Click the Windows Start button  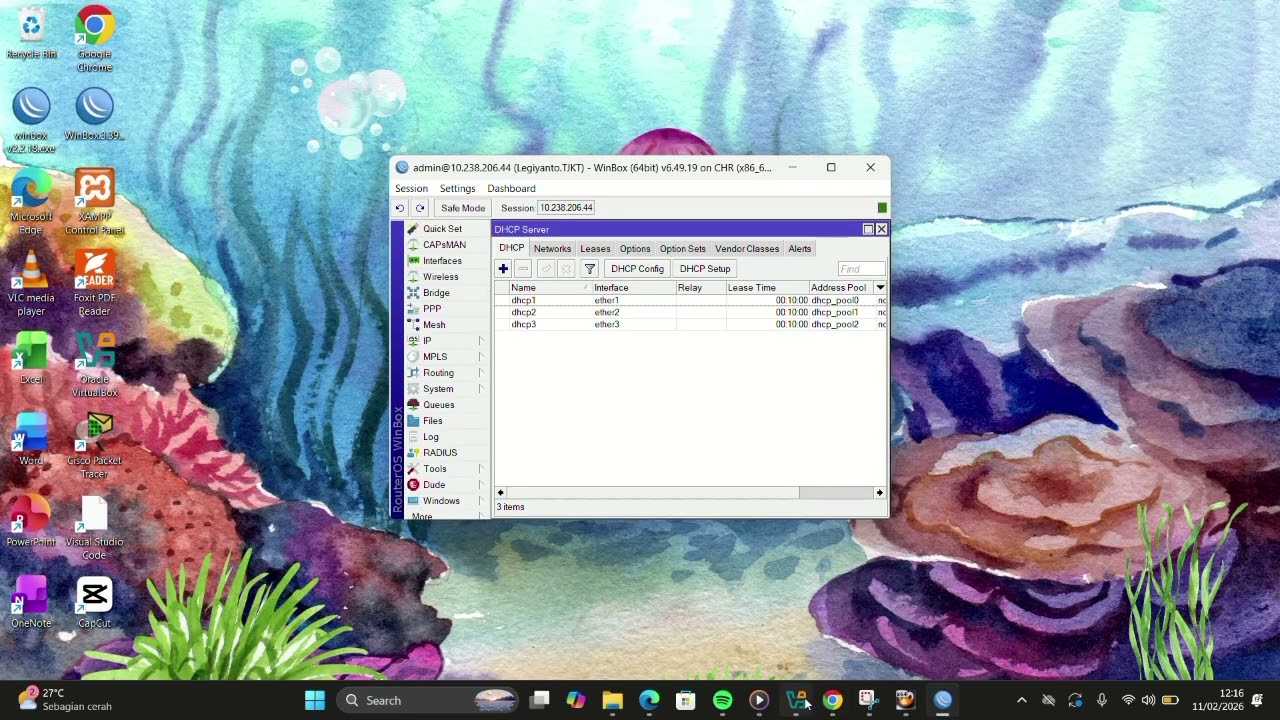coord(315,700)
